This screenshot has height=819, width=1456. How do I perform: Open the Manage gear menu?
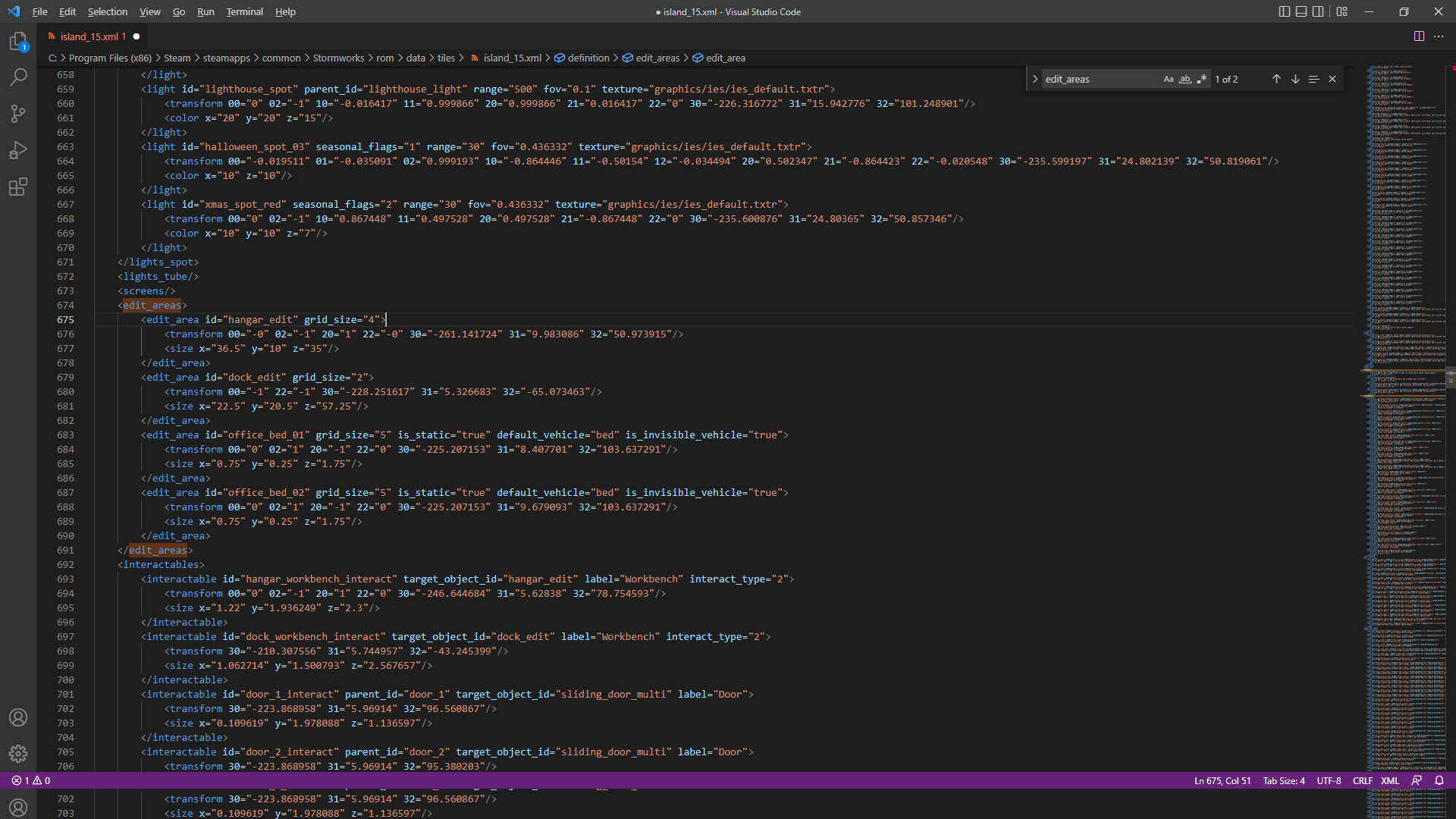pyautogui.click(x=18, y=753)
